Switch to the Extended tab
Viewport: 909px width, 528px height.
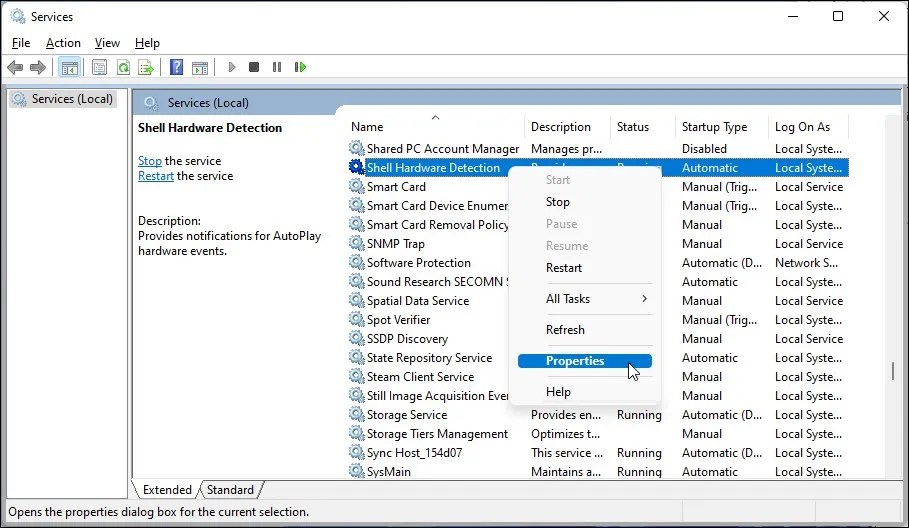point(167,490)
